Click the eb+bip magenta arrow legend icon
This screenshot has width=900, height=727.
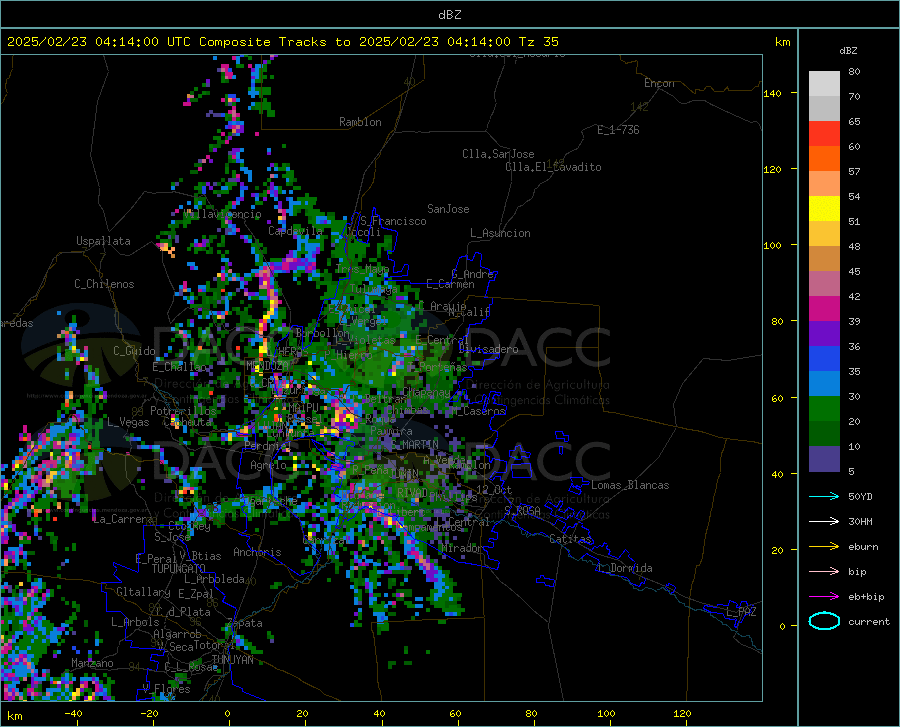[x=824, y=597]
